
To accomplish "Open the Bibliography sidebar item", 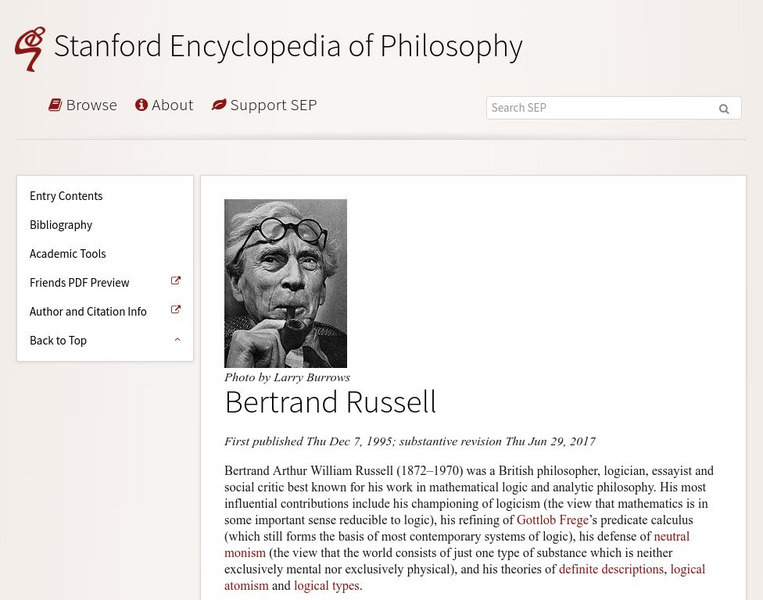I will tap(61, 225).
